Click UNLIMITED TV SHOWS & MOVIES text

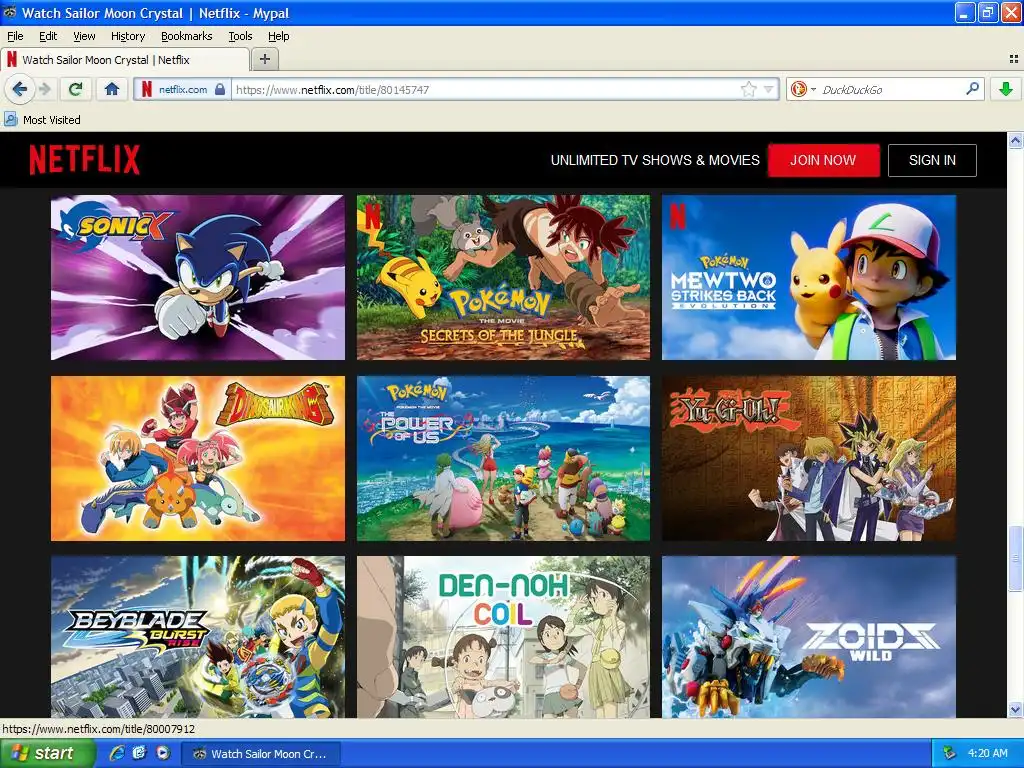[x=655, y=160]
